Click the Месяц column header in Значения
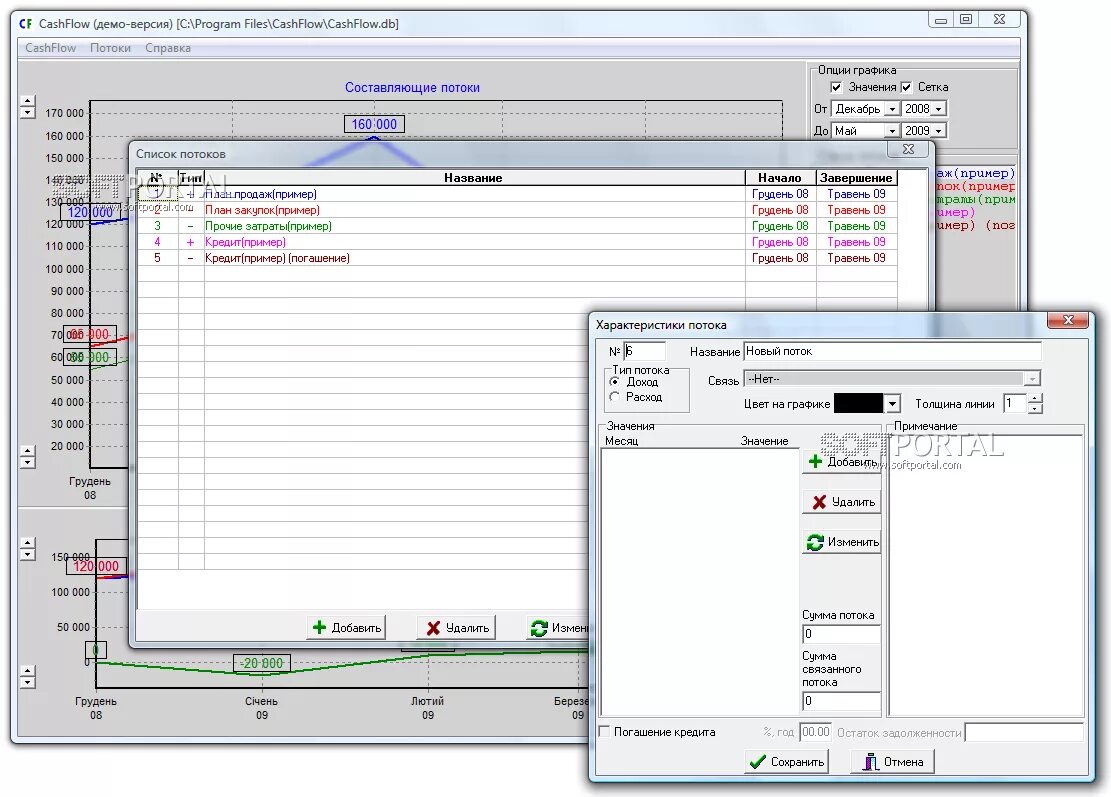This screenshot has width=1111, height=797. (621, 441)
